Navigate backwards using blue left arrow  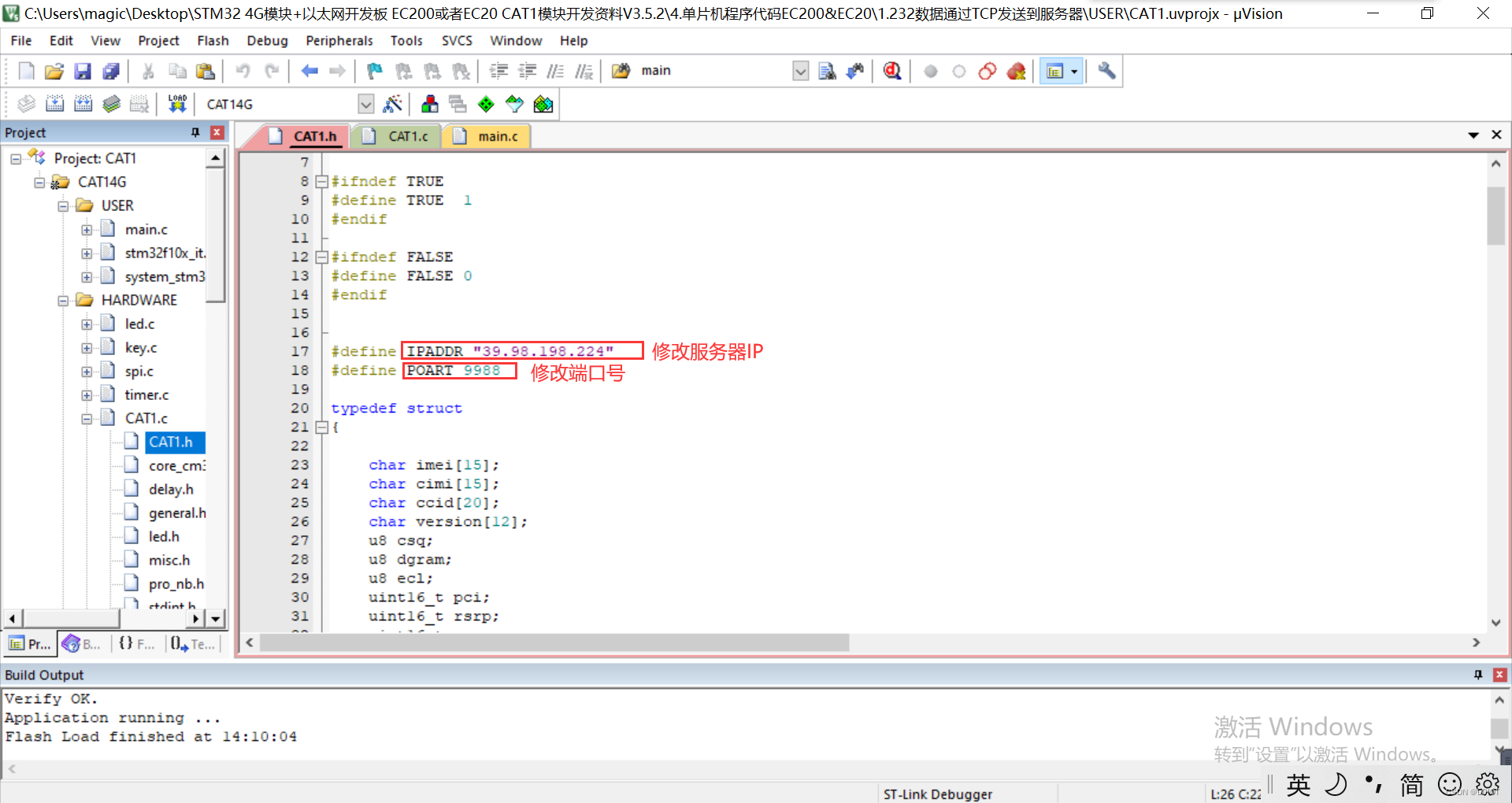pyautogui.click(x=309, y=72)
